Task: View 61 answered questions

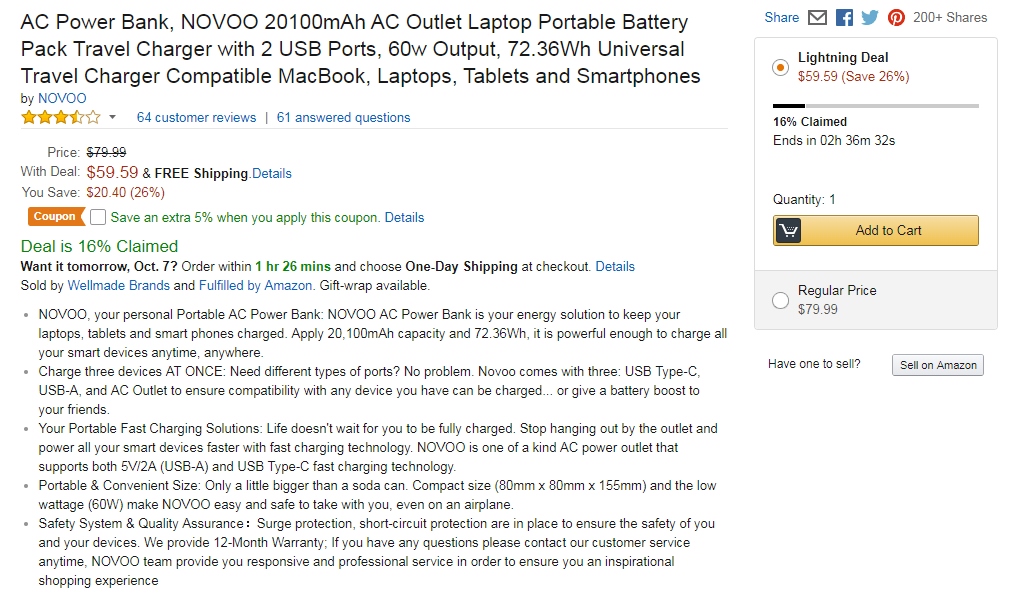Action: pyautogui.click(x=343, y=118)
